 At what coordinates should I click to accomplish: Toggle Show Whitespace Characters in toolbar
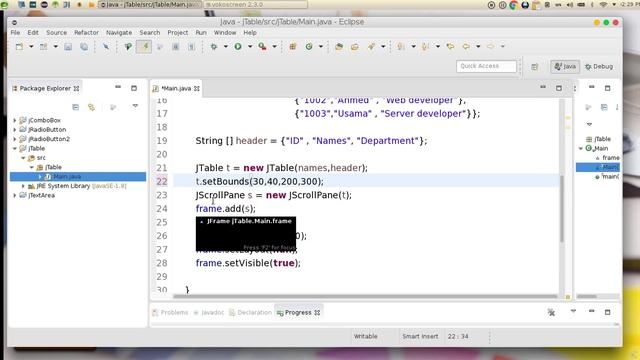click(x=191, y=47)
